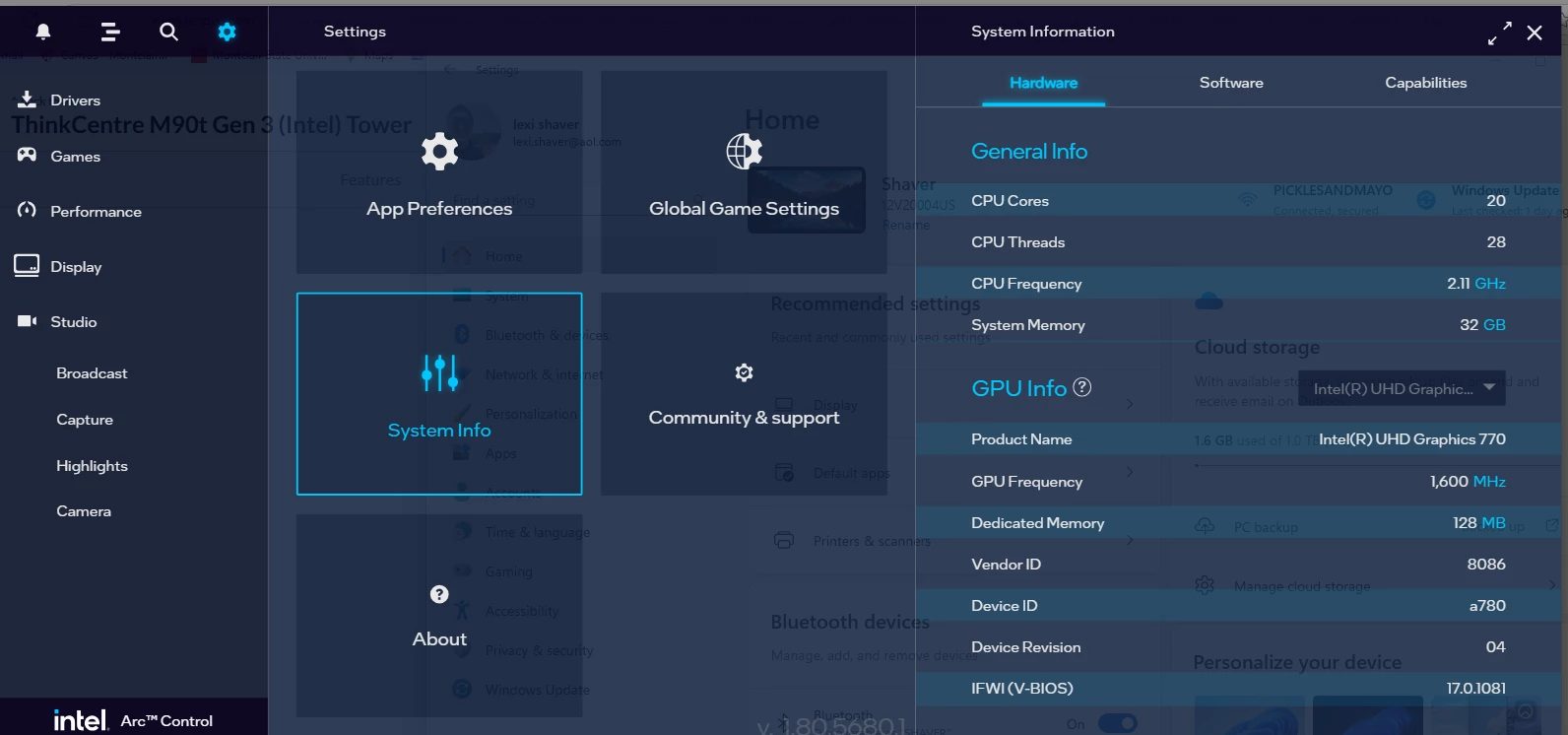Click the Dedicated Memory row
The height and width of the screenshot is (735, 1568).
(x=1238, y=522)
